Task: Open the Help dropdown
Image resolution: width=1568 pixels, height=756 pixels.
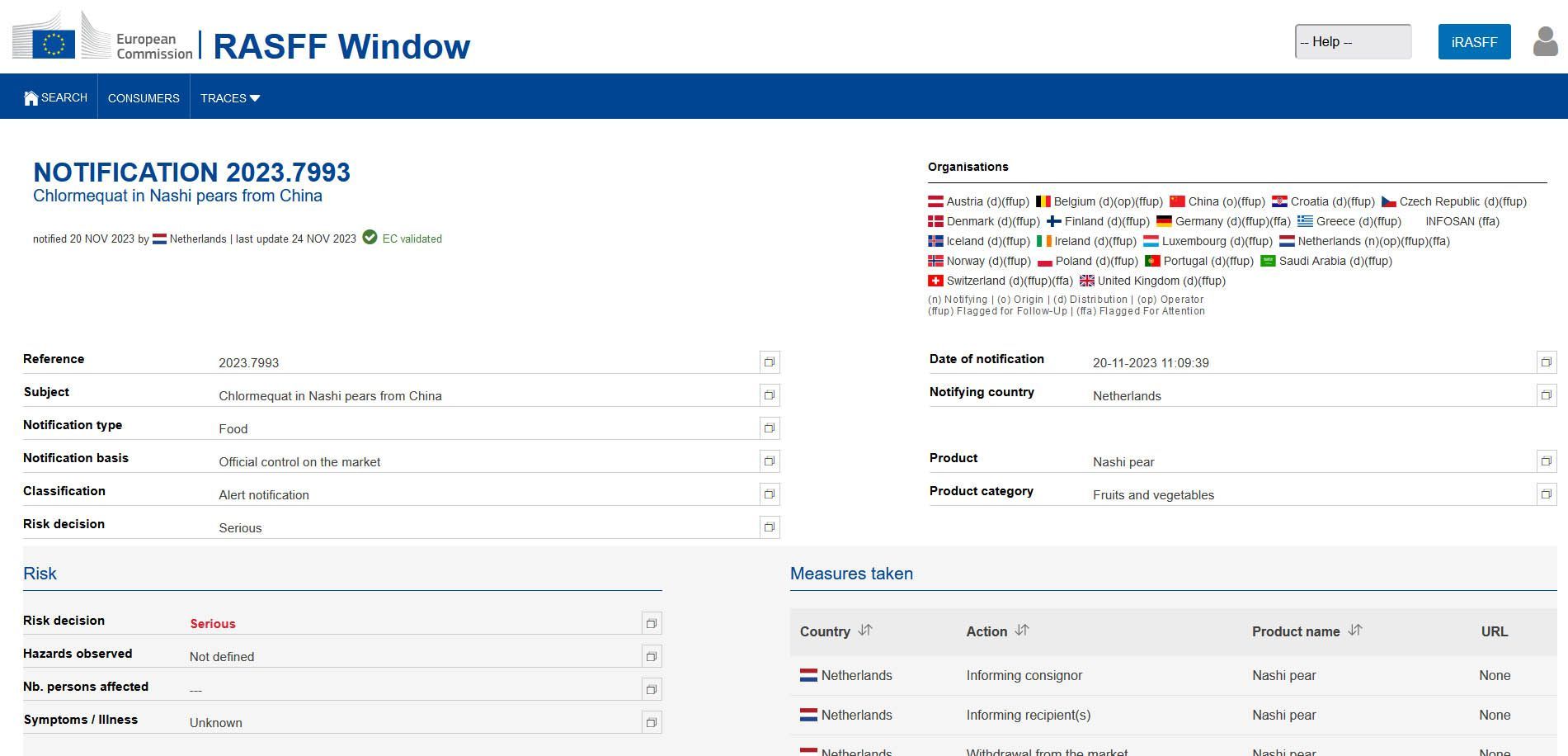Action: click(1354, 42)
